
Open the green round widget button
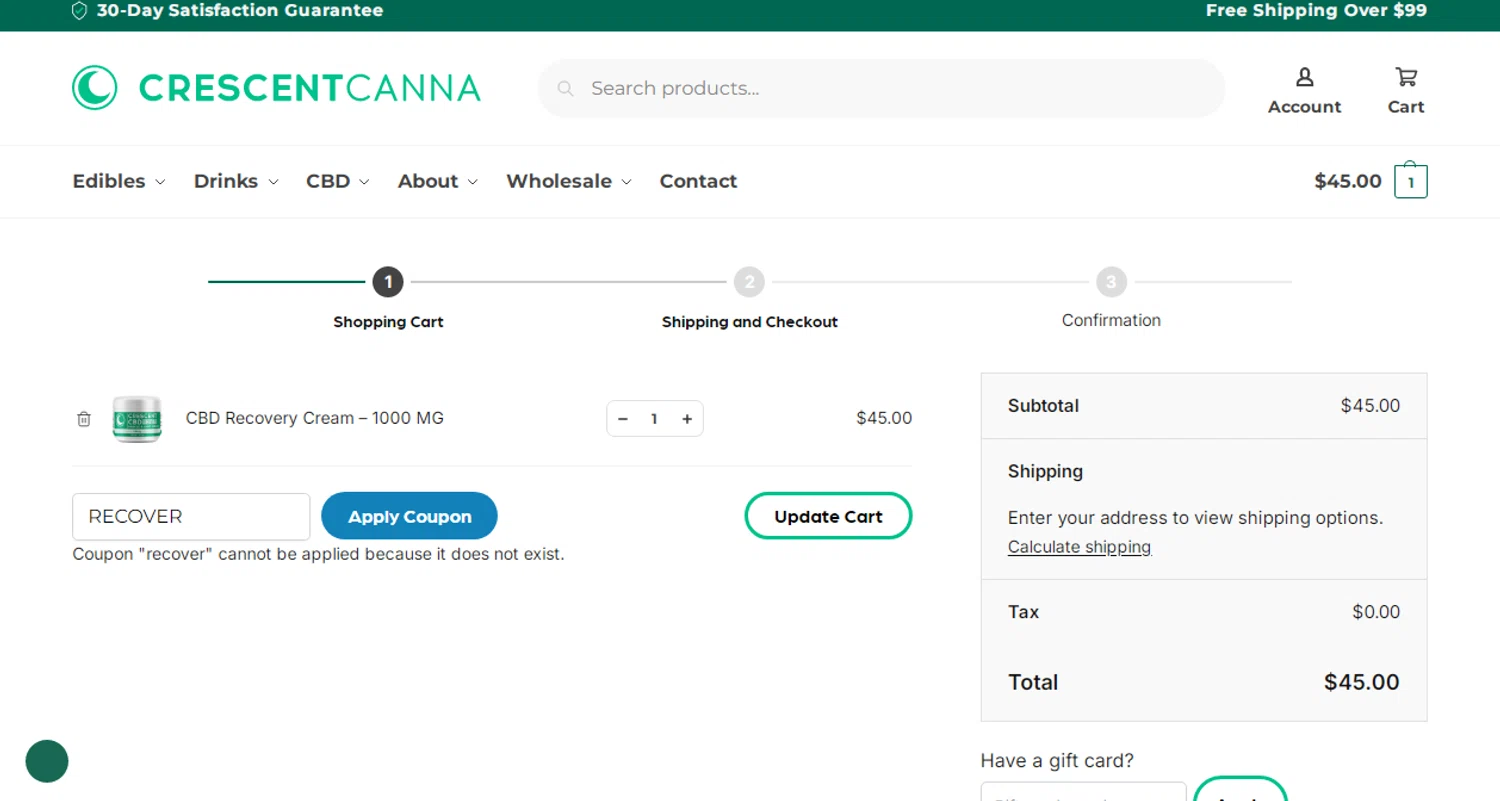47,761
